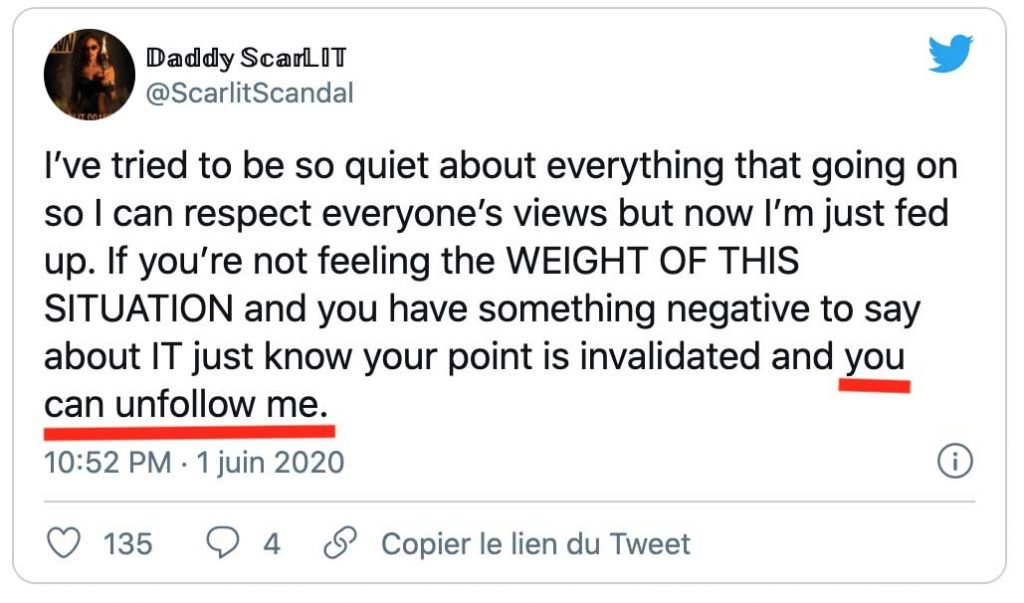The width and height of the screenshot is (1024, 603).
Task: Click the capitalized 'WEIGHT OF THIS' text
Action: [652, 261]
